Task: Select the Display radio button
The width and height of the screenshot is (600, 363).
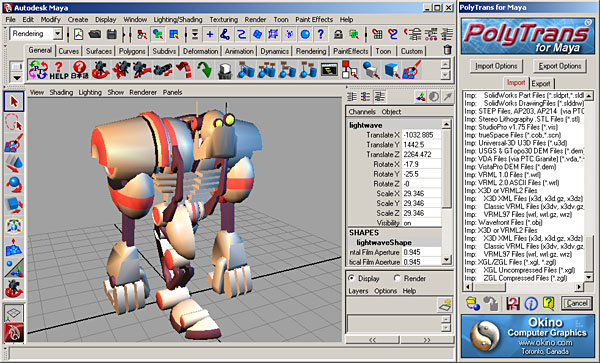Action: pyautogui.click(x=352, y=278)
